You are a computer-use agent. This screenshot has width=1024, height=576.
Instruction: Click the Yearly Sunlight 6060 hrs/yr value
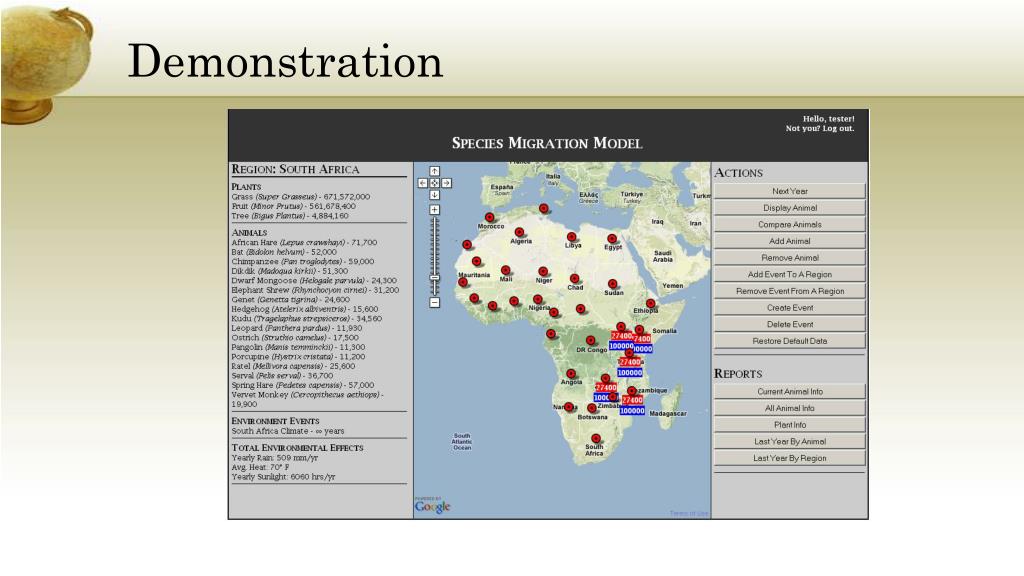pos(283,477)
